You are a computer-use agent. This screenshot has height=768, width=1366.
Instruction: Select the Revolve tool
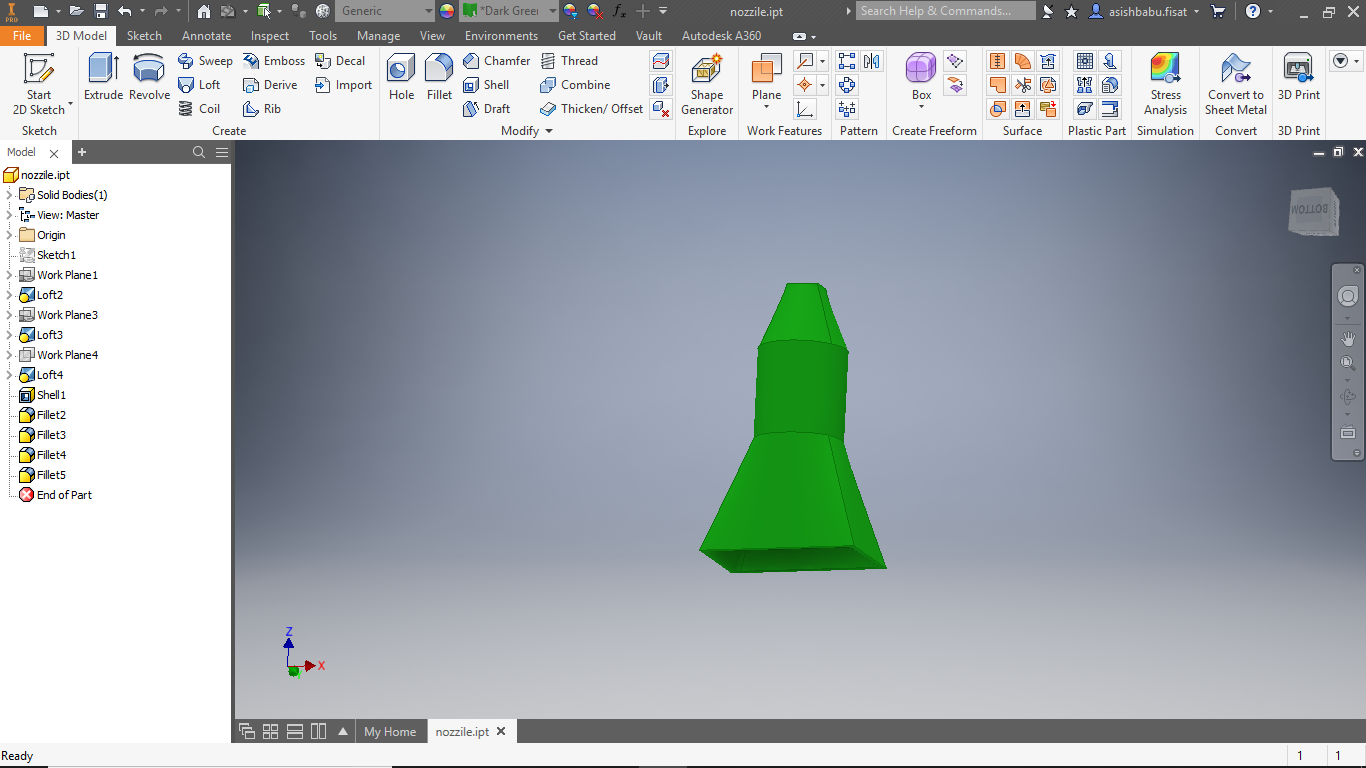click(149, 77)
